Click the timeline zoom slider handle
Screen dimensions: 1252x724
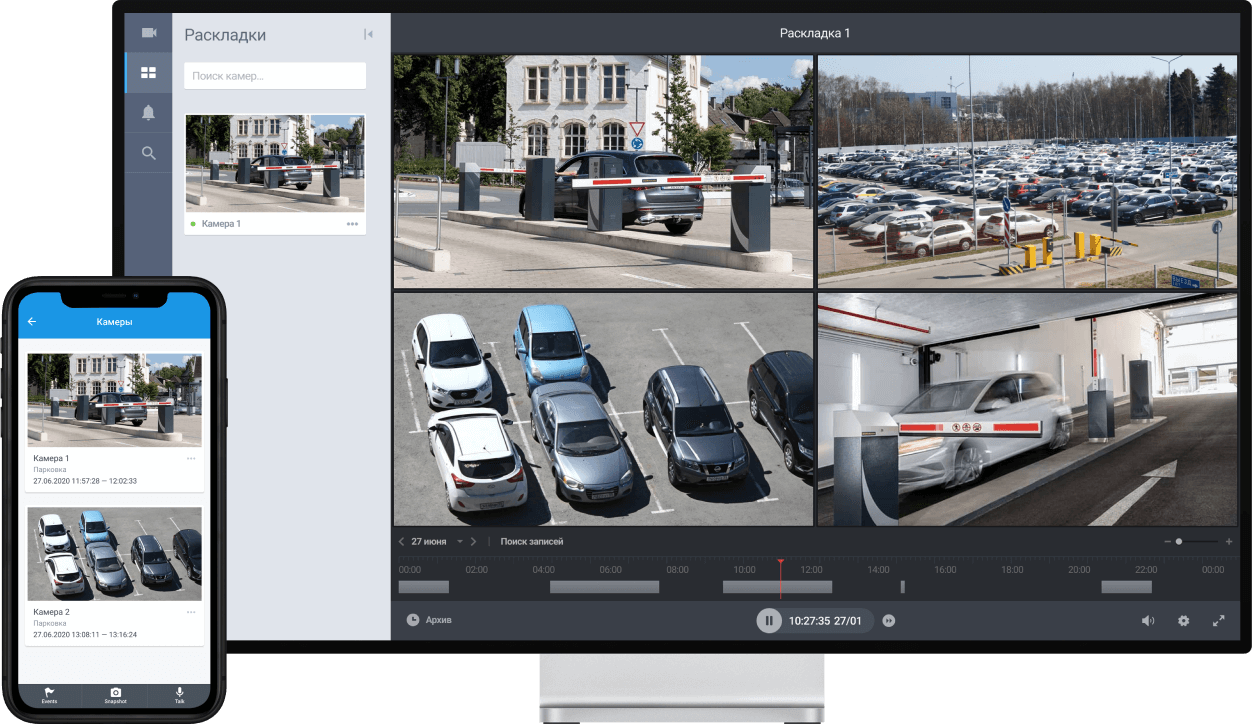point(1179,541)
